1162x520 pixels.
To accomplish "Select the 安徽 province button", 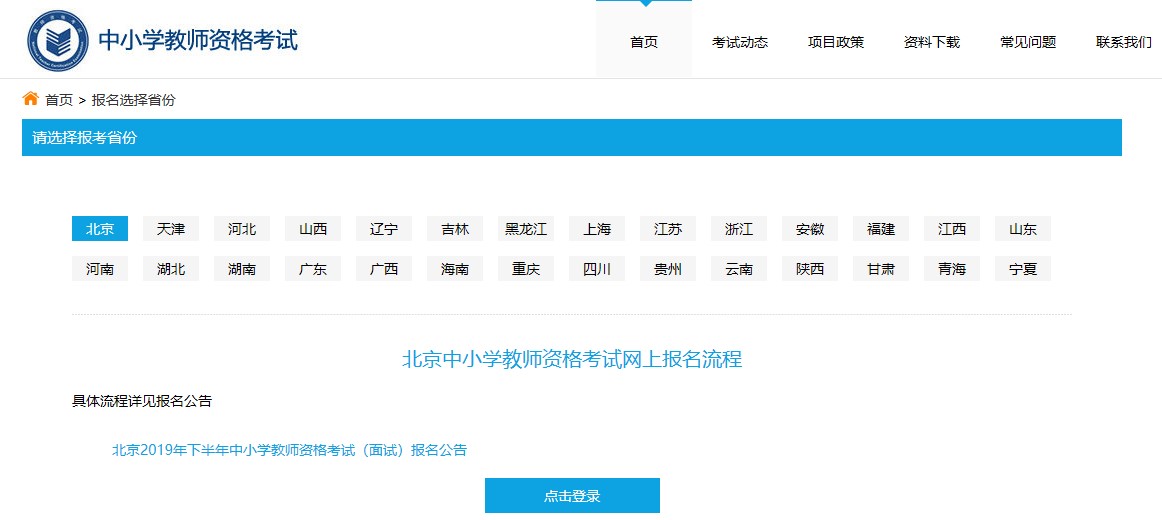I will pyautogui.click(x=810, y=229).
